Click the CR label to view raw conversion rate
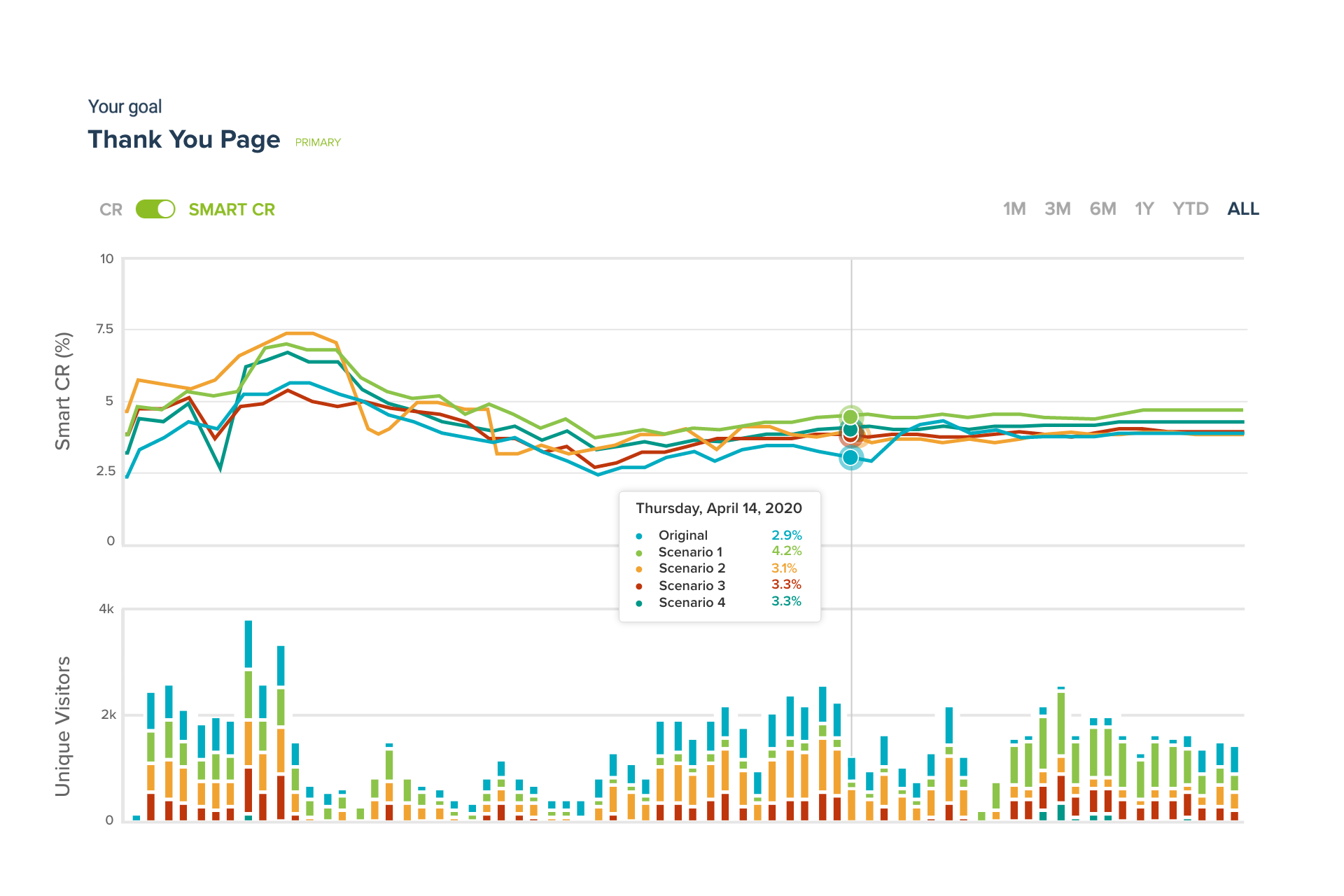 (111, 209)
